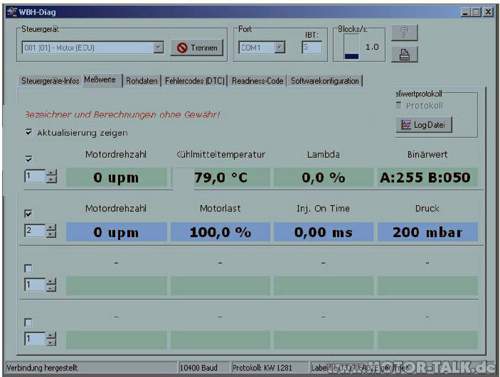
Task: Open the Softwarekonfiguration tab
Action: [x=325, y=81]
